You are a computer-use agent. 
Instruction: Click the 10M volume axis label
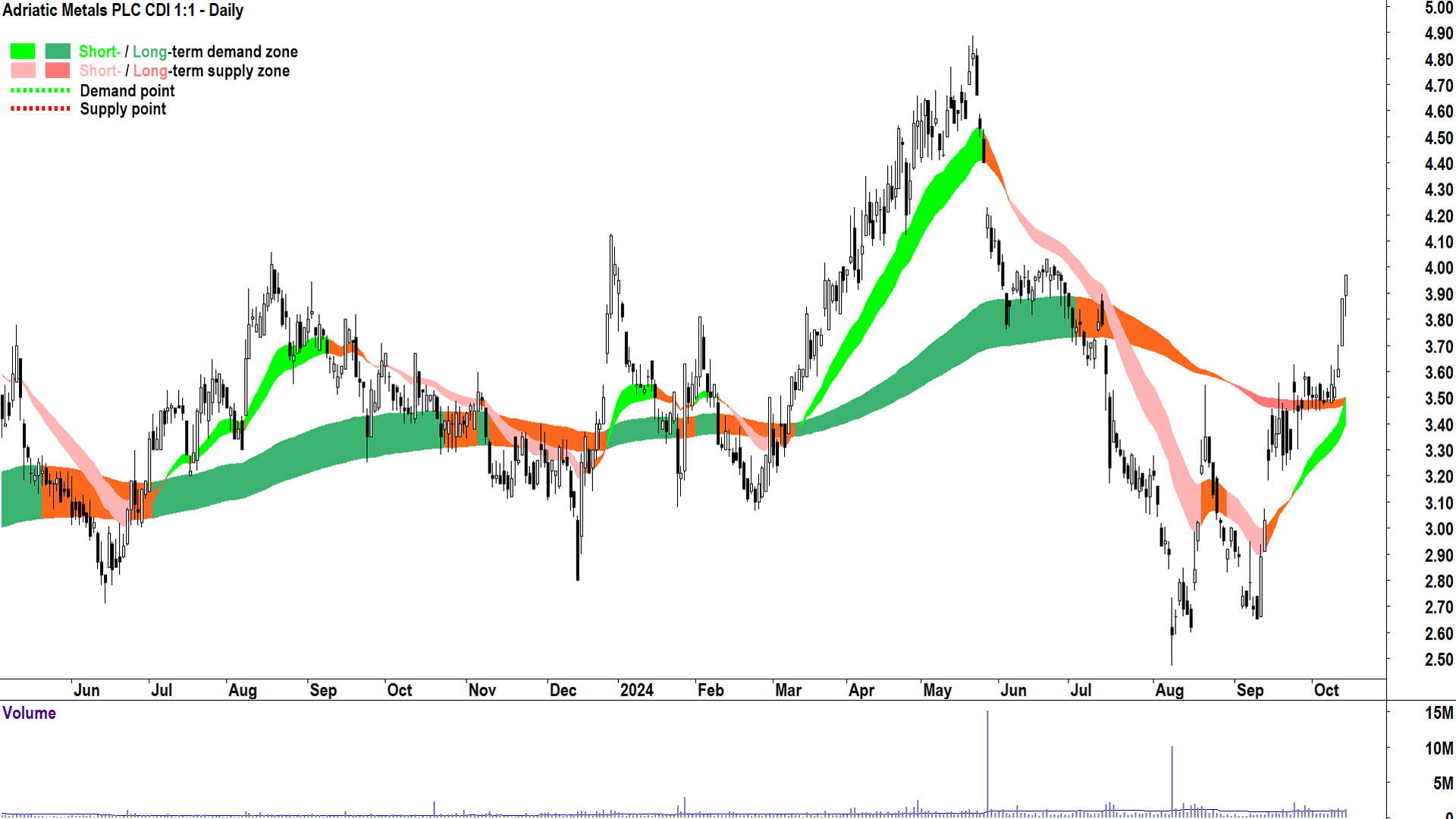1439,748
